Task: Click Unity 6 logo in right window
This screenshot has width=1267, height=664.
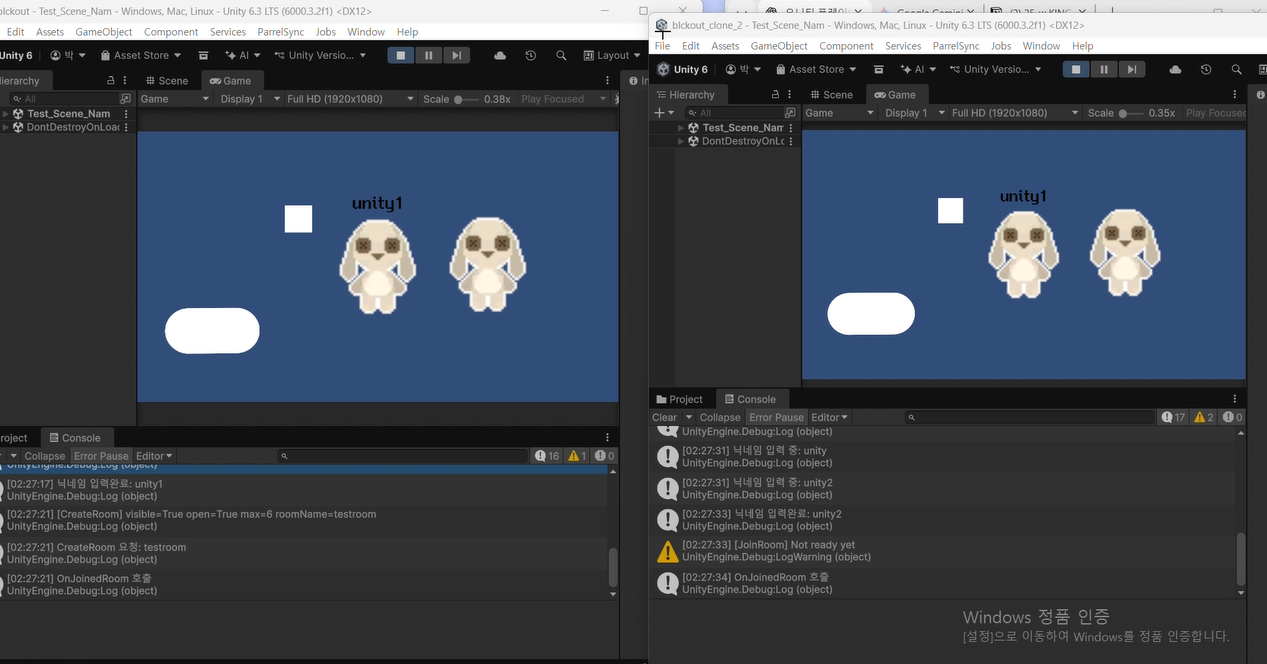Action: click(x=683, y=70)
